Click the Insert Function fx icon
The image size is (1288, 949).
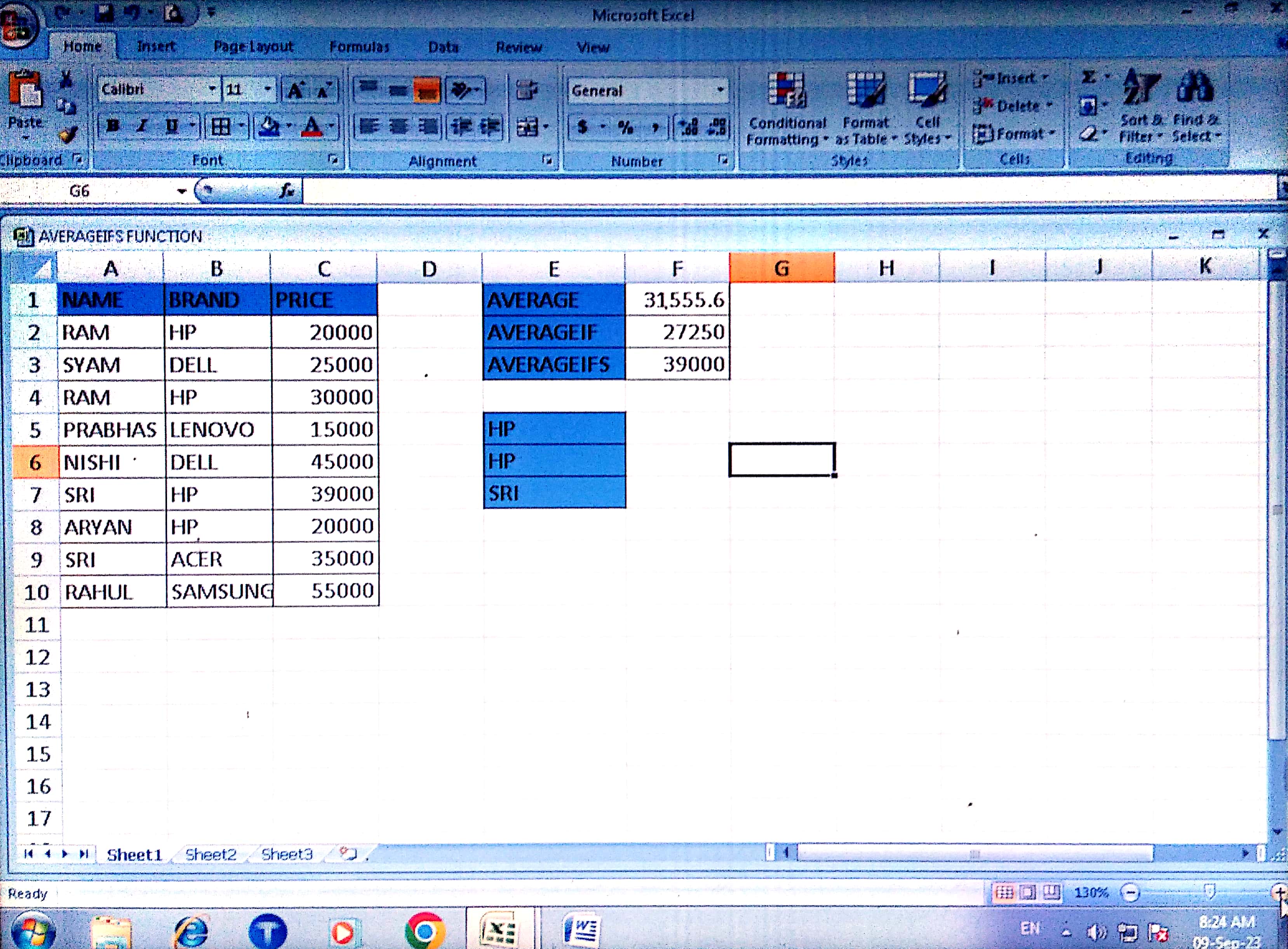click(x=287, y=191)
